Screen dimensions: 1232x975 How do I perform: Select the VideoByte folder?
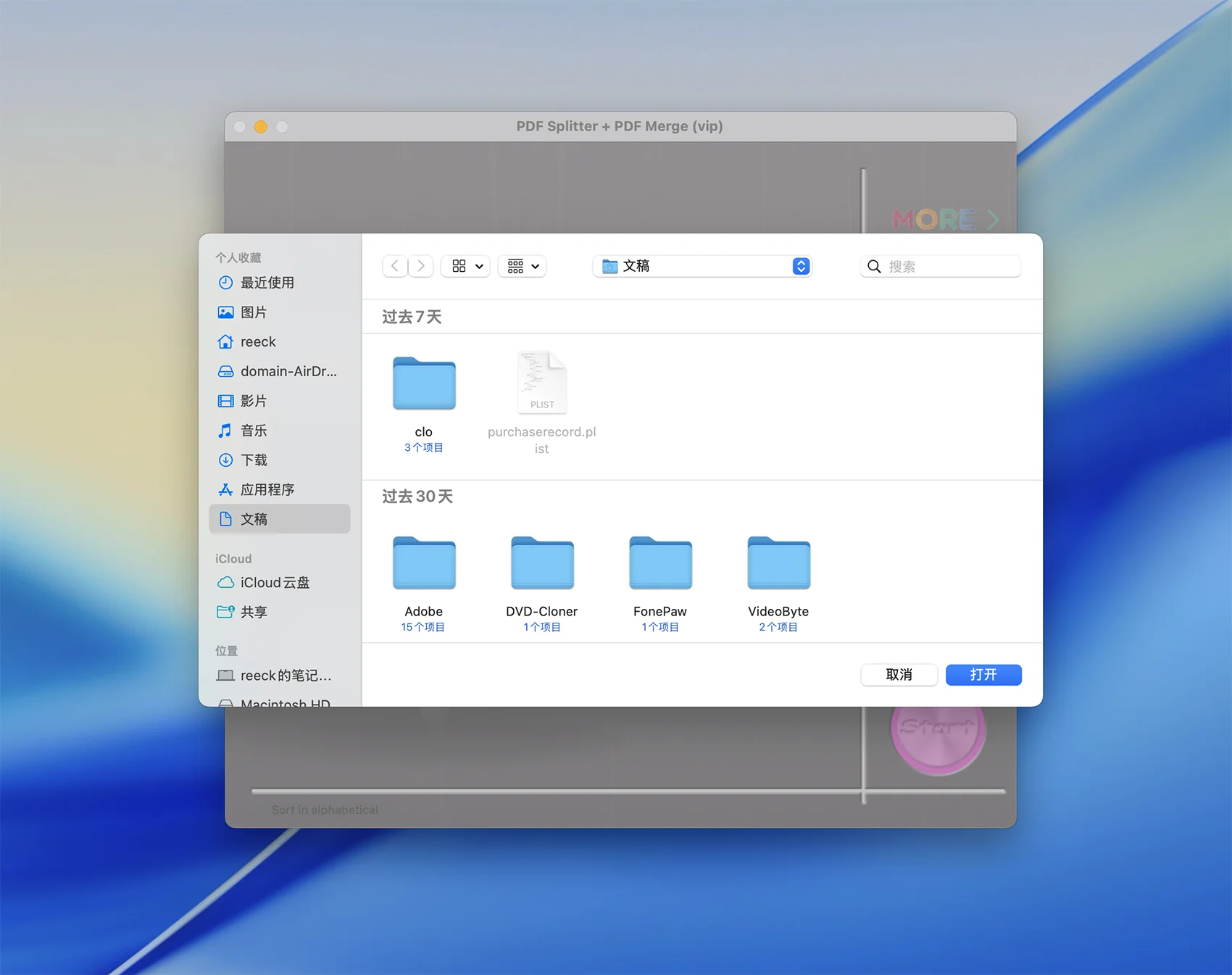click(x=778, y=564)
